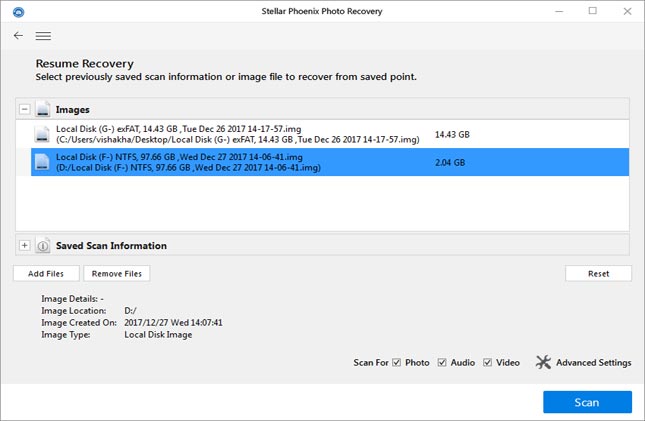Click the Images header label
The image size is (645, 421).
click(73, 110)
